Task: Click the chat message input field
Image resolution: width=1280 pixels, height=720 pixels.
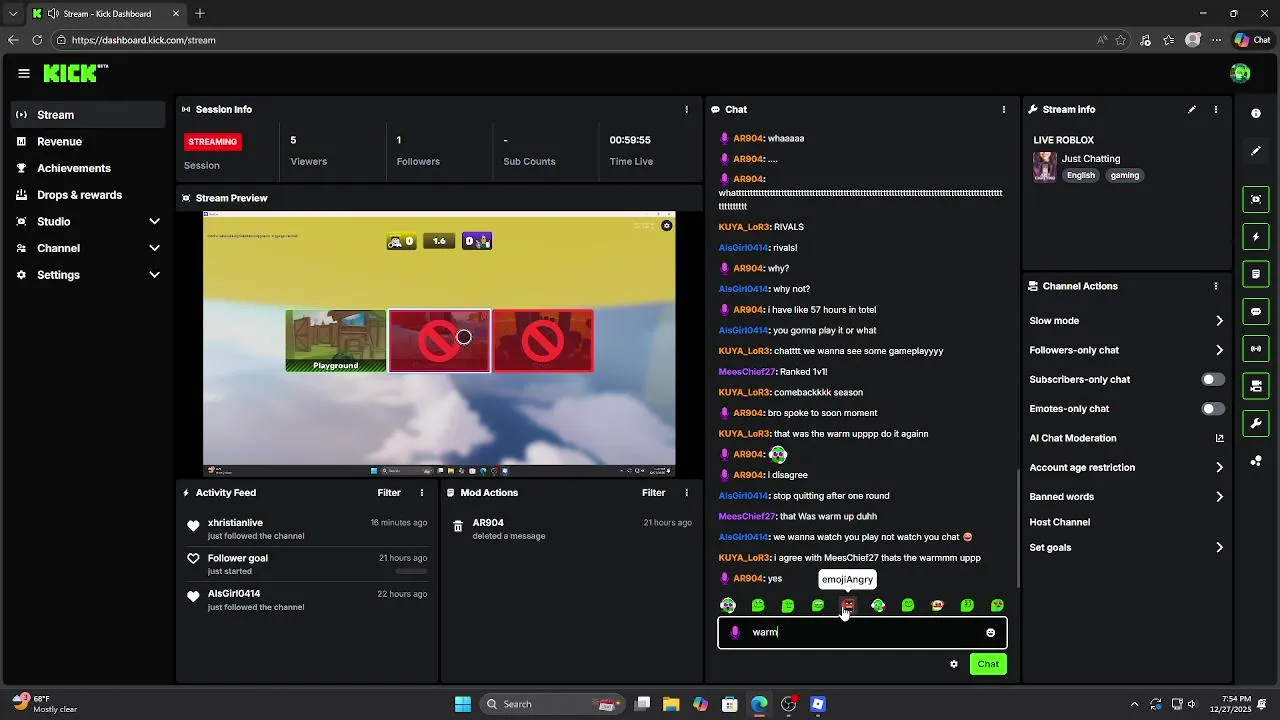Action: (x=862, y=632)
